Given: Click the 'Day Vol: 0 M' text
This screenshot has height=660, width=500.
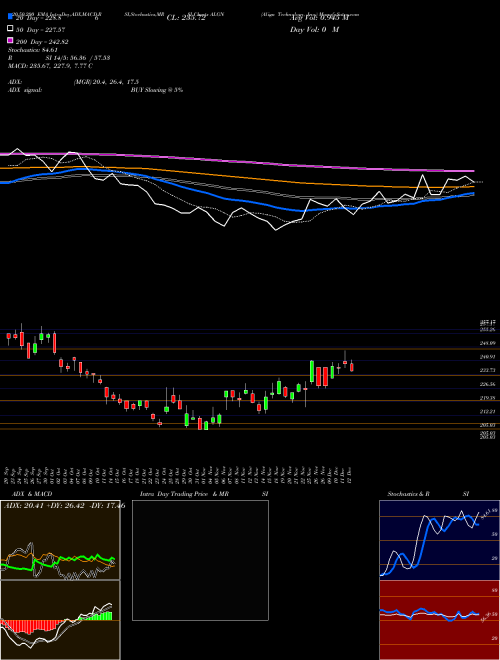Looking at the screenshot, I should coord(314,29).
